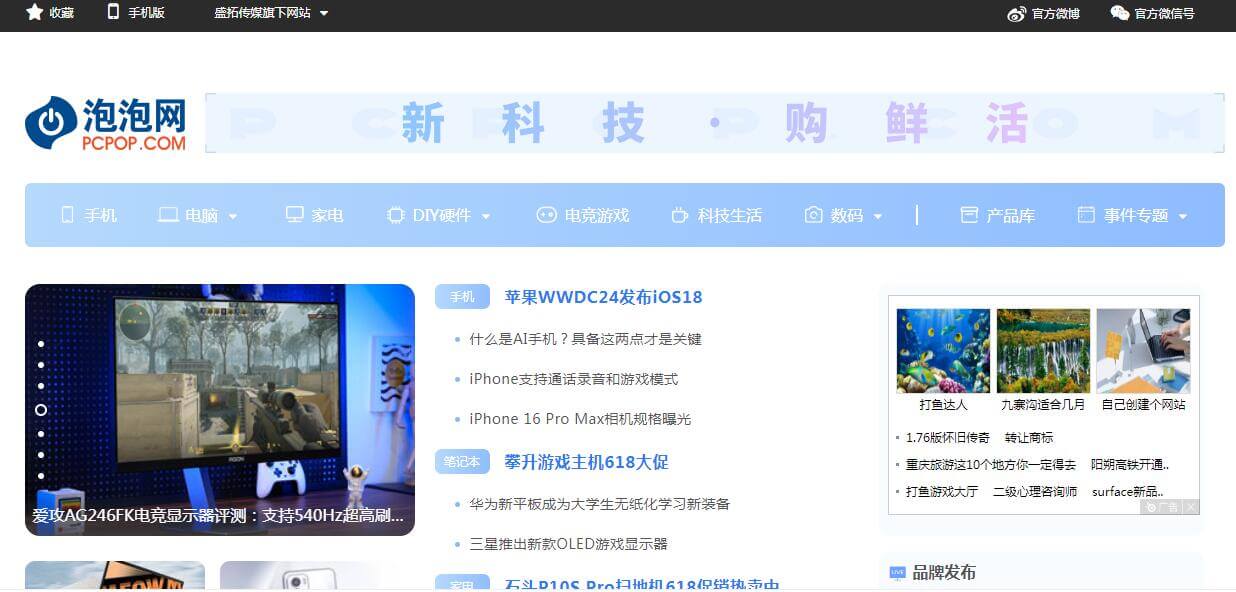
Task: Open the iPhone支持通话录音和游戏模式 article
Action: click(573, 379)
